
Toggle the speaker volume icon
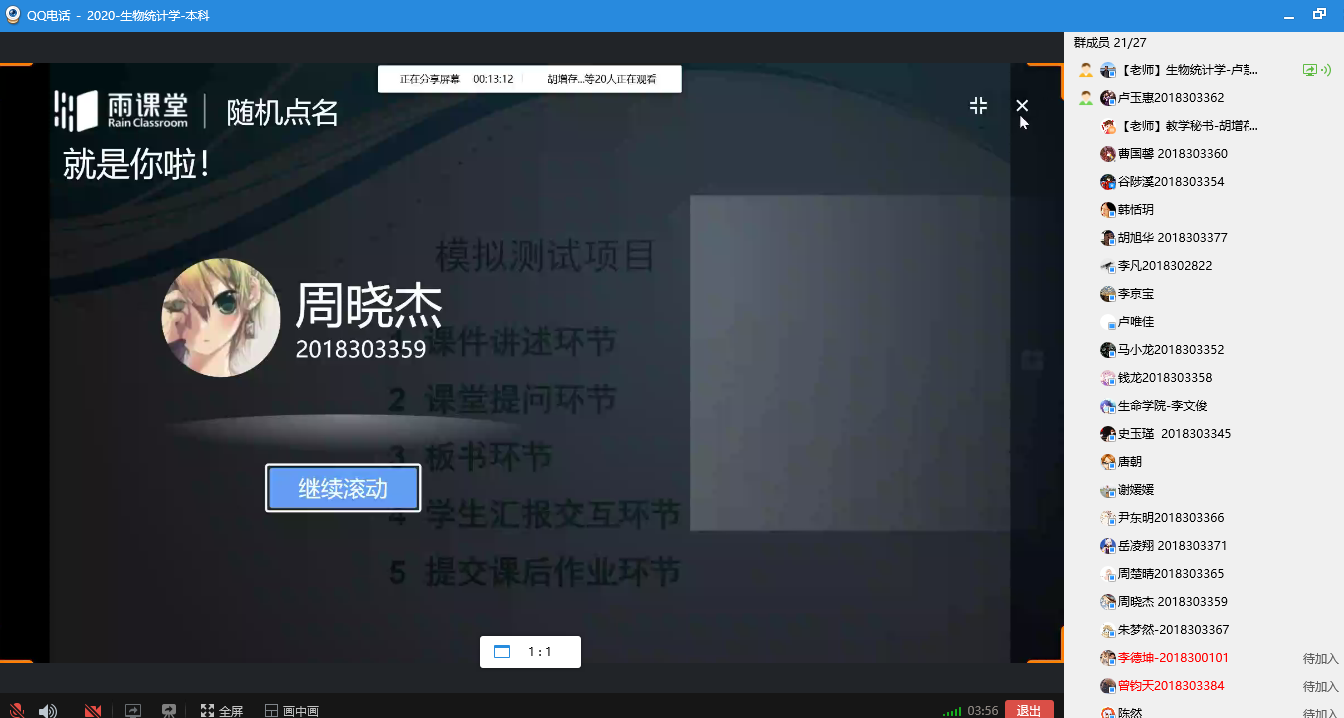pos(47,710)
